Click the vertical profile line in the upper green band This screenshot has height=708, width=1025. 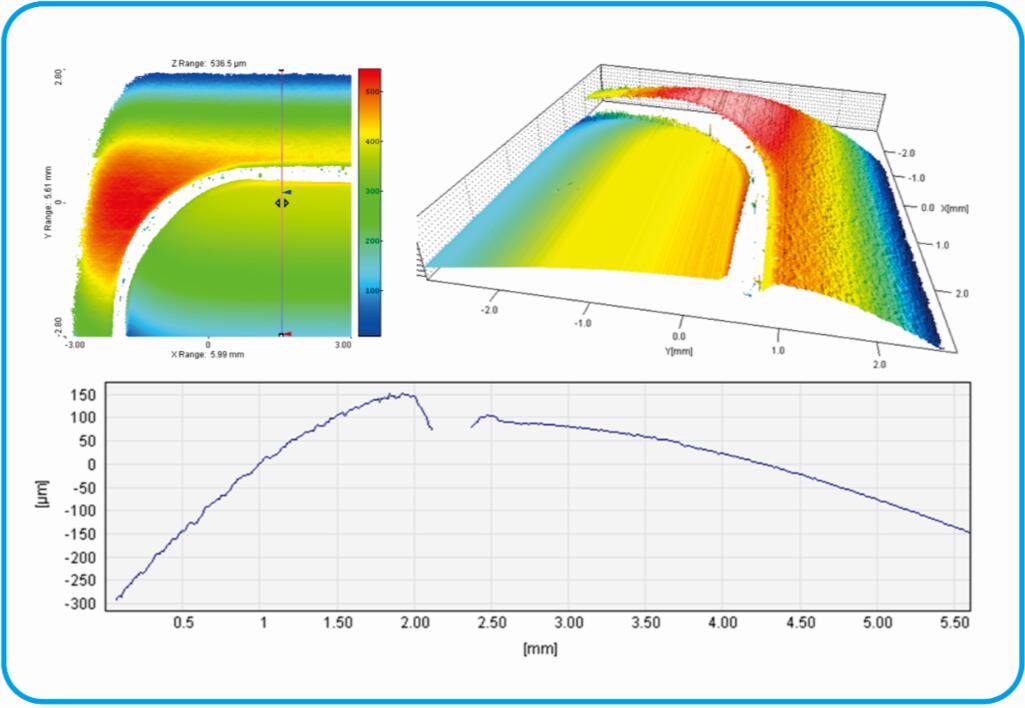click(x=282, y=120)
